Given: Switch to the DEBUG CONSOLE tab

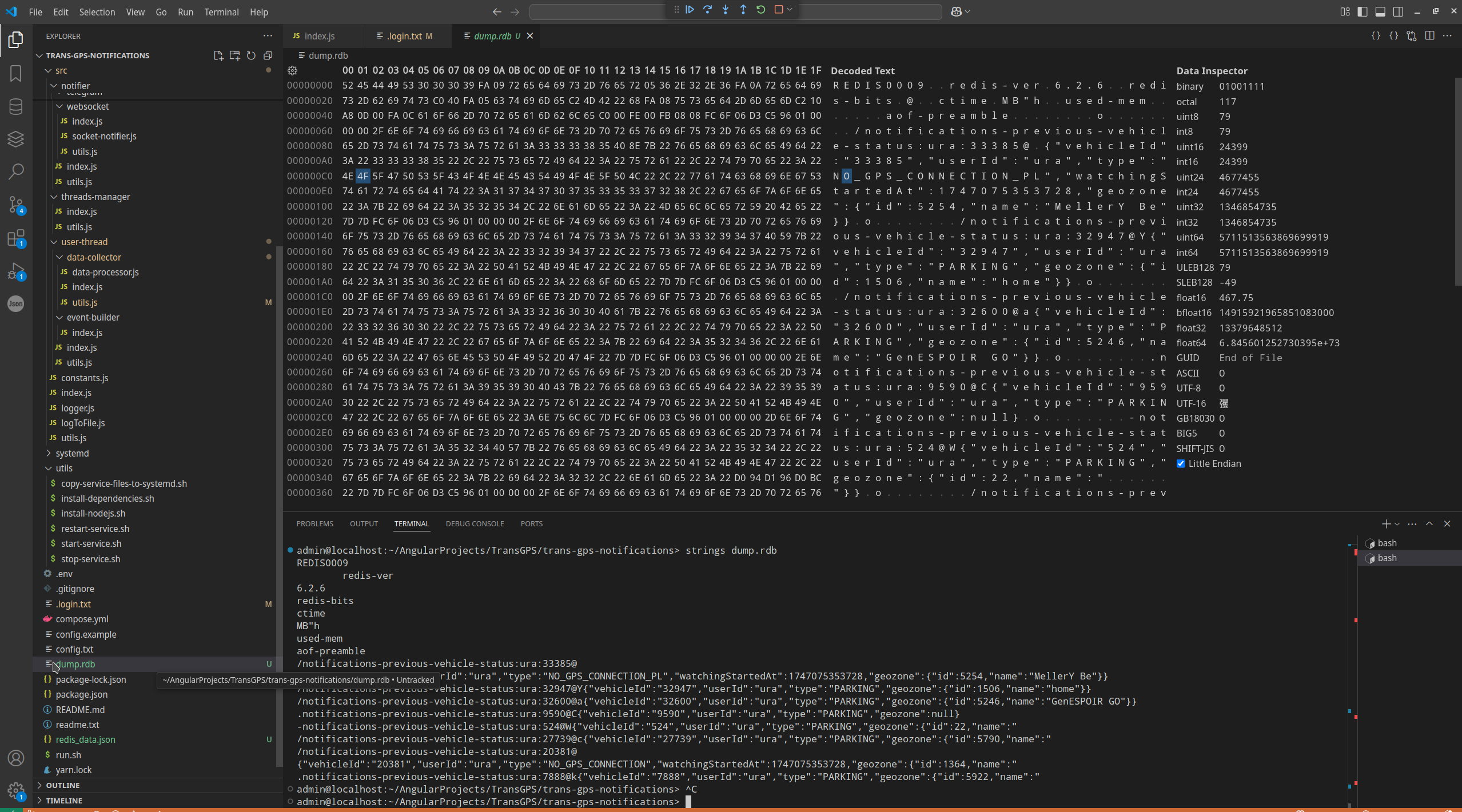Looking at the screenshot, I should coord(475,523).
